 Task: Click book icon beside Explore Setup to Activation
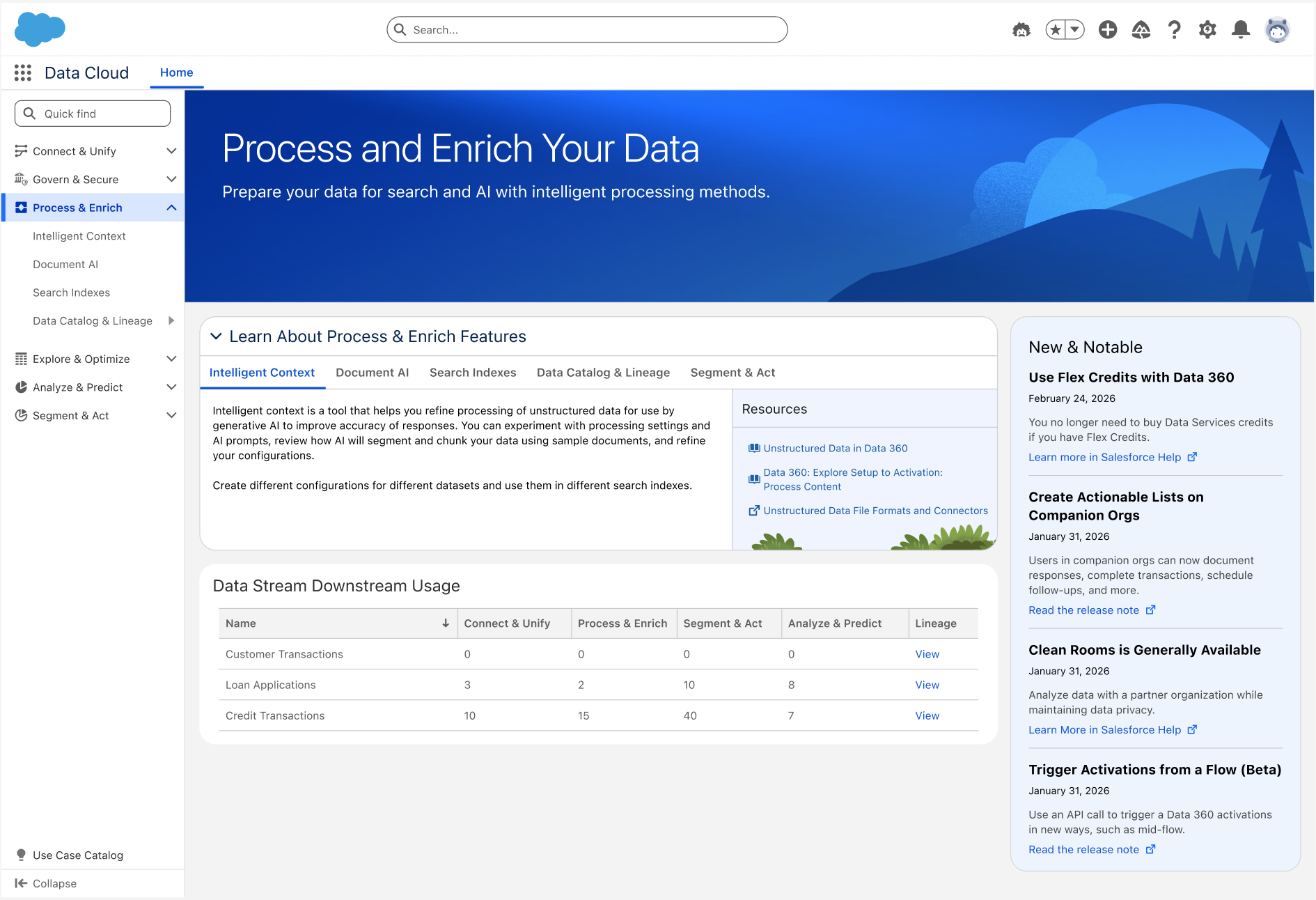[x=754, y=479]
